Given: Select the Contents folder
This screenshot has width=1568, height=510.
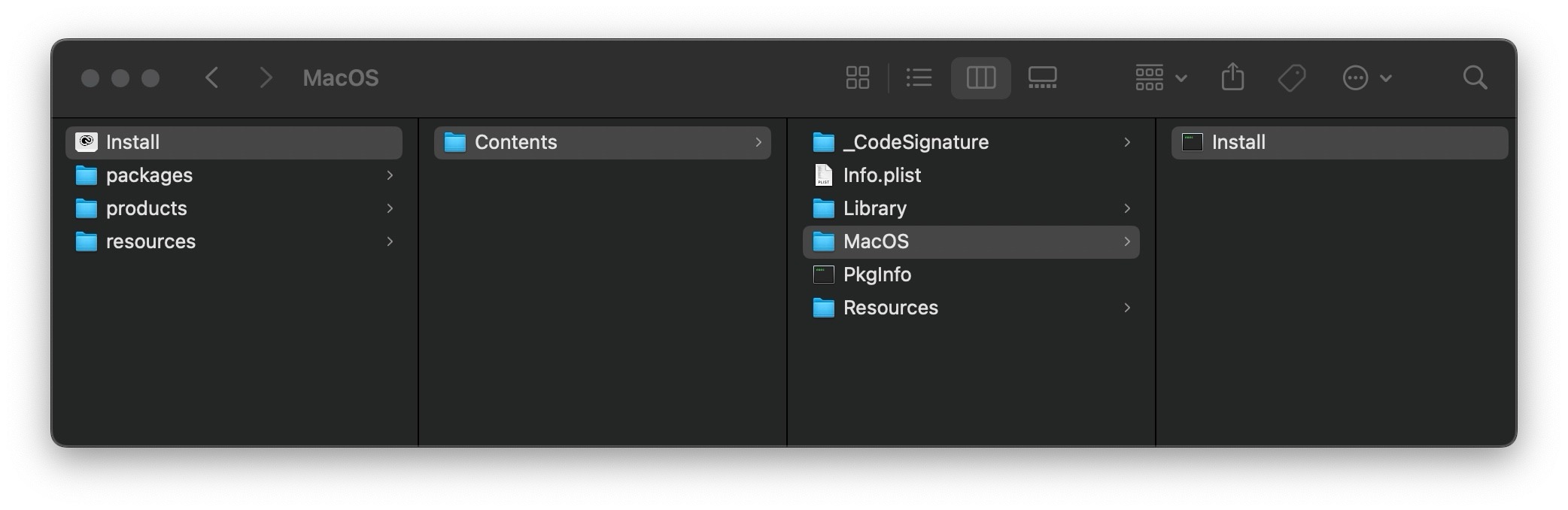Looking at the screenshot, I should (515, 142).
